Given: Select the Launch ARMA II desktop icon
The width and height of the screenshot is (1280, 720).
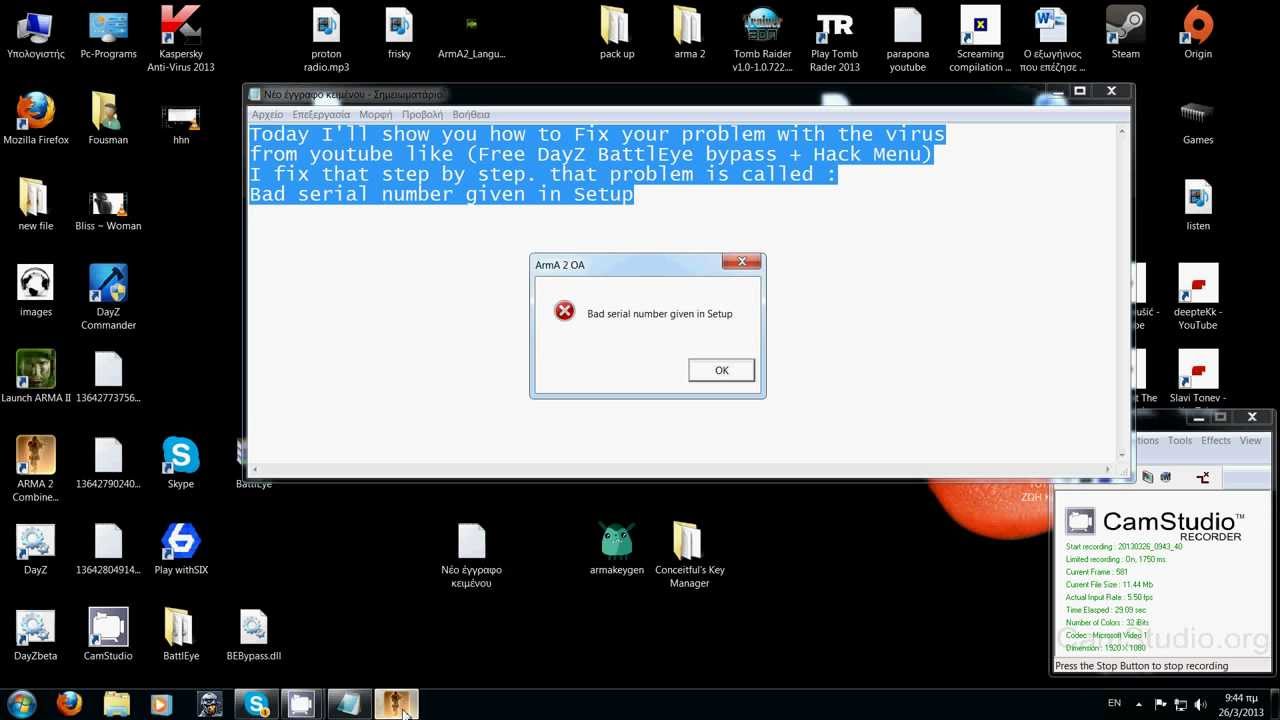Looking at the screenshot, I should [36, 378].
